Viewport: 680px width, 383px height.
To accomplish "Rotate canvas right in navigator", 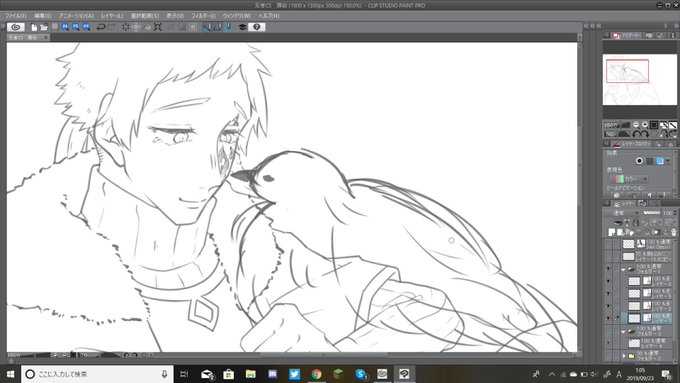I will [645, 134].
